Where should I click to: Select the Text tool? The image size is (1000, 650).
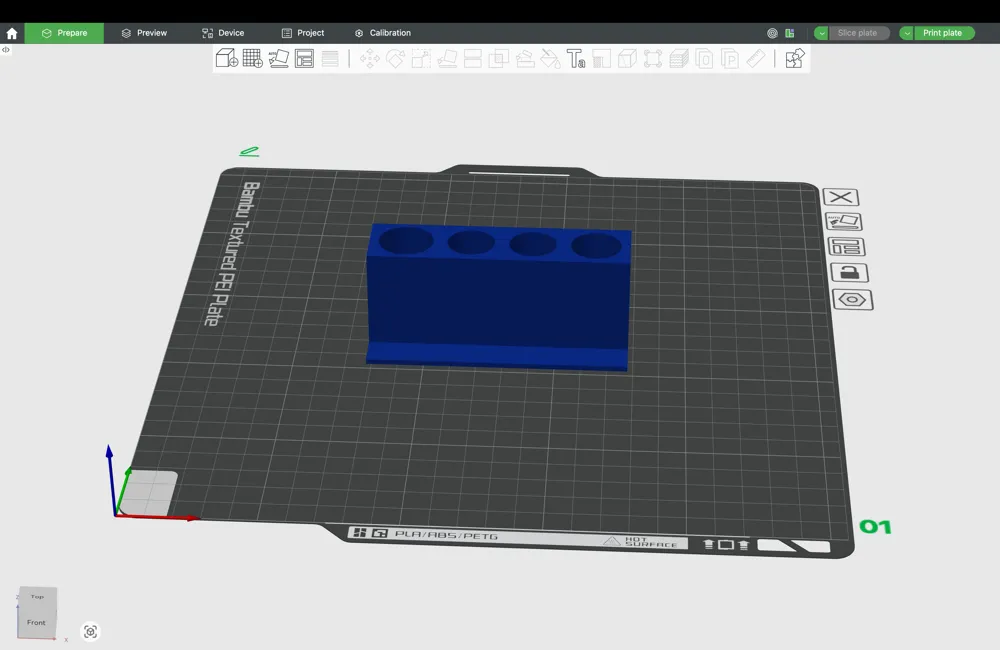pos(577,58)
